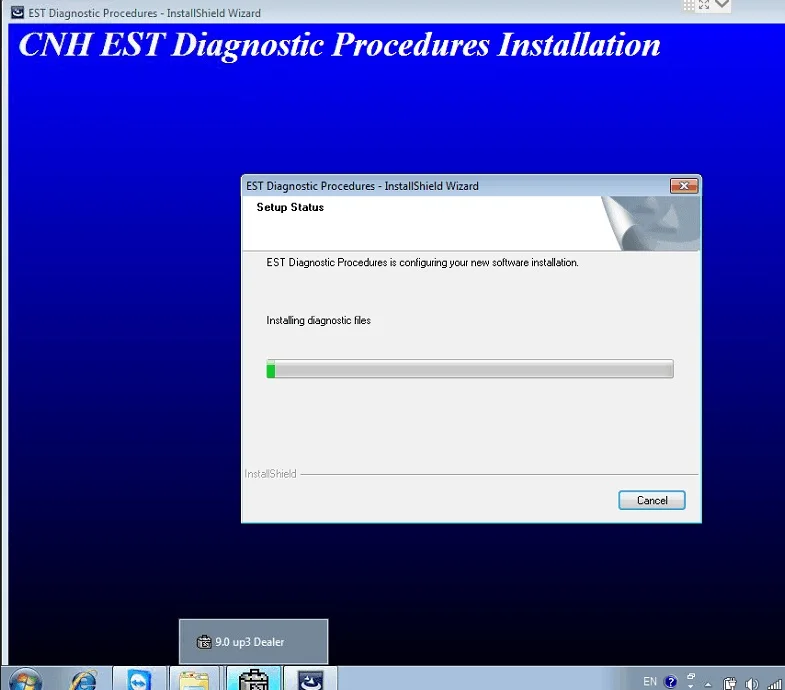Screen dimensions: 785x690
Task: Click the grid dots icon at top
Action: pos(689,5)
